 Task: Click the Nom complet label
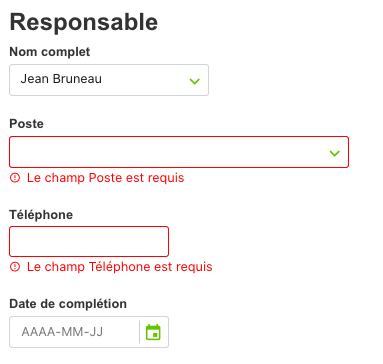pos(50,52)
